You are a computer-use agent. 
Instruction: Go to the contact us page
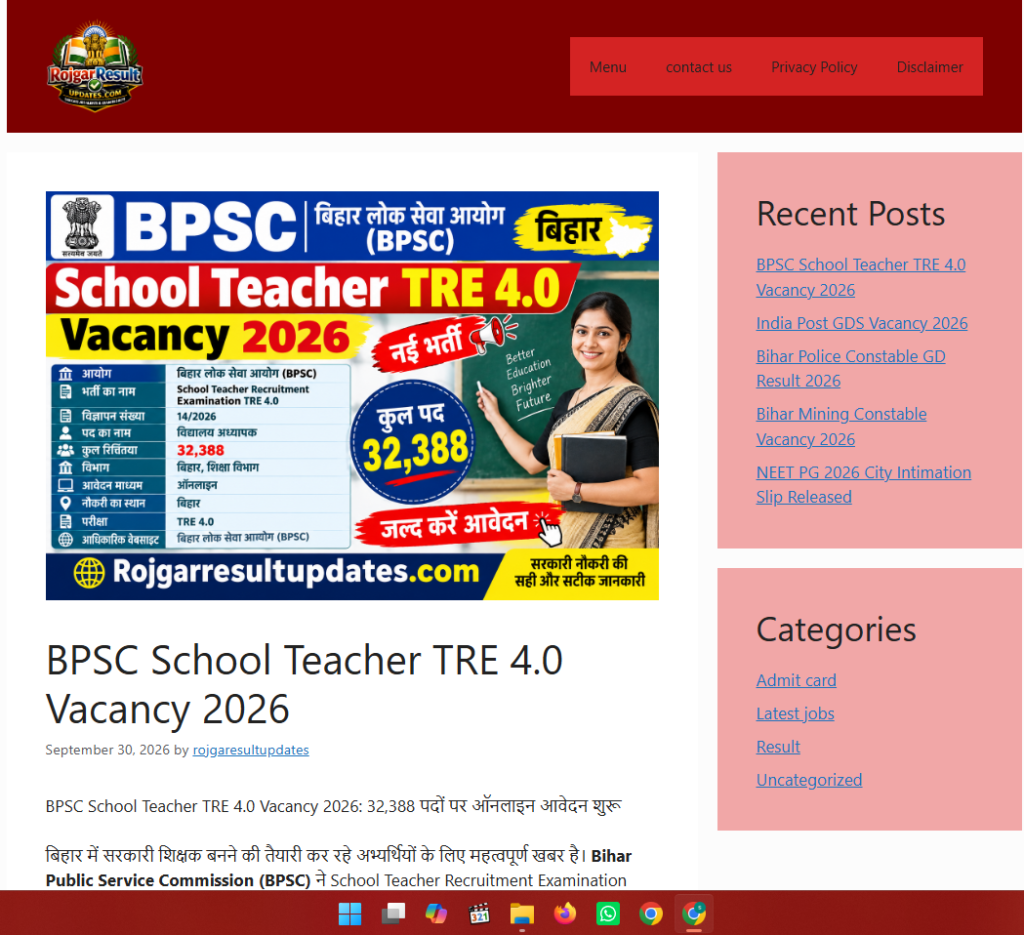click(x=699, y=67)
